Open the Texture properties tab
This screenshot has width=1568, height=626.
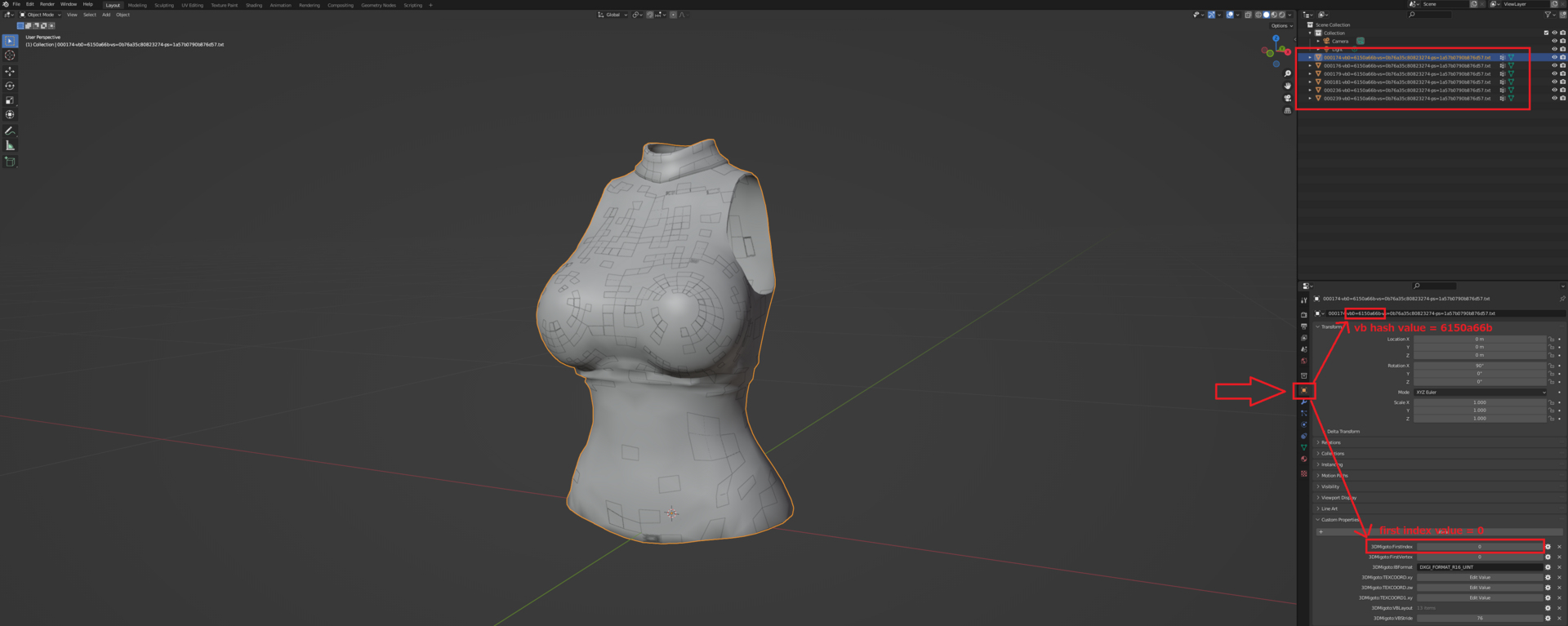tap(1303, 473)
